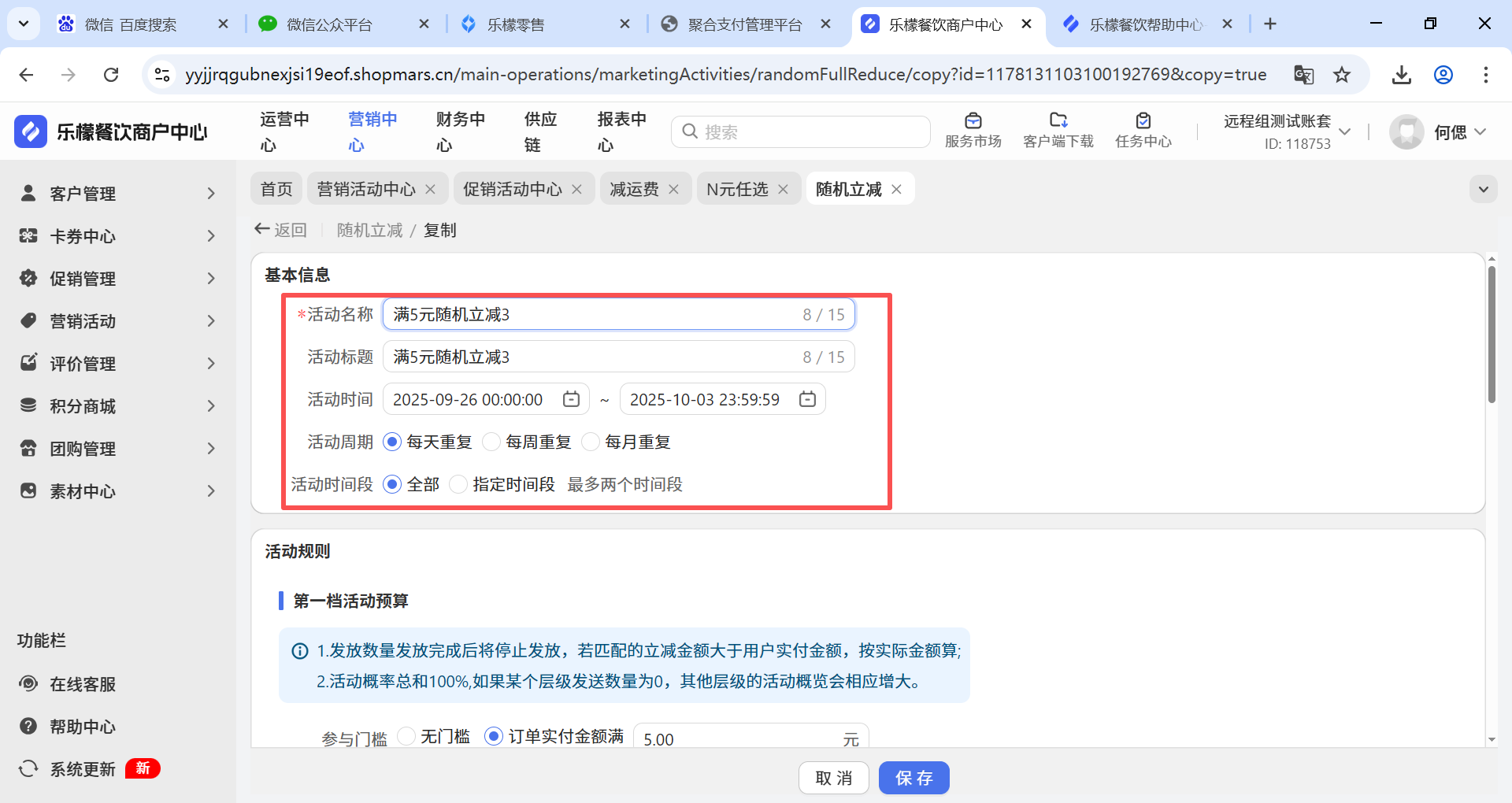Switch to the 微信公众平台 browser tab

[x=343, y=24]
